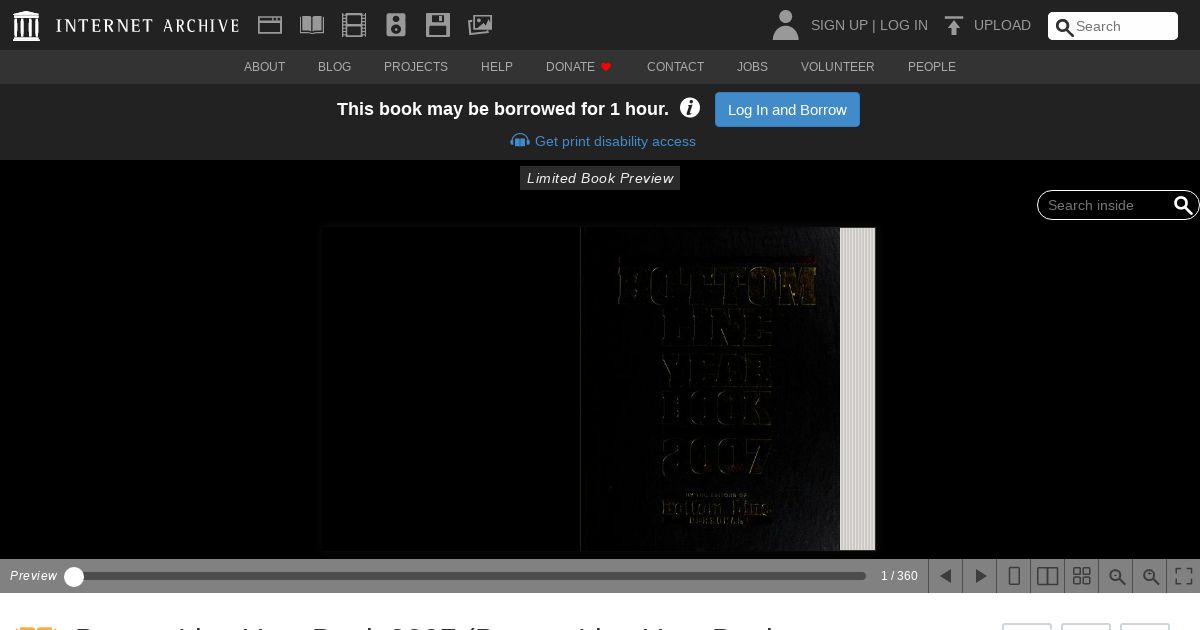The image size is (1200, 630).
Task: Switch to two-page view
Action: (x=1048, y=576)
